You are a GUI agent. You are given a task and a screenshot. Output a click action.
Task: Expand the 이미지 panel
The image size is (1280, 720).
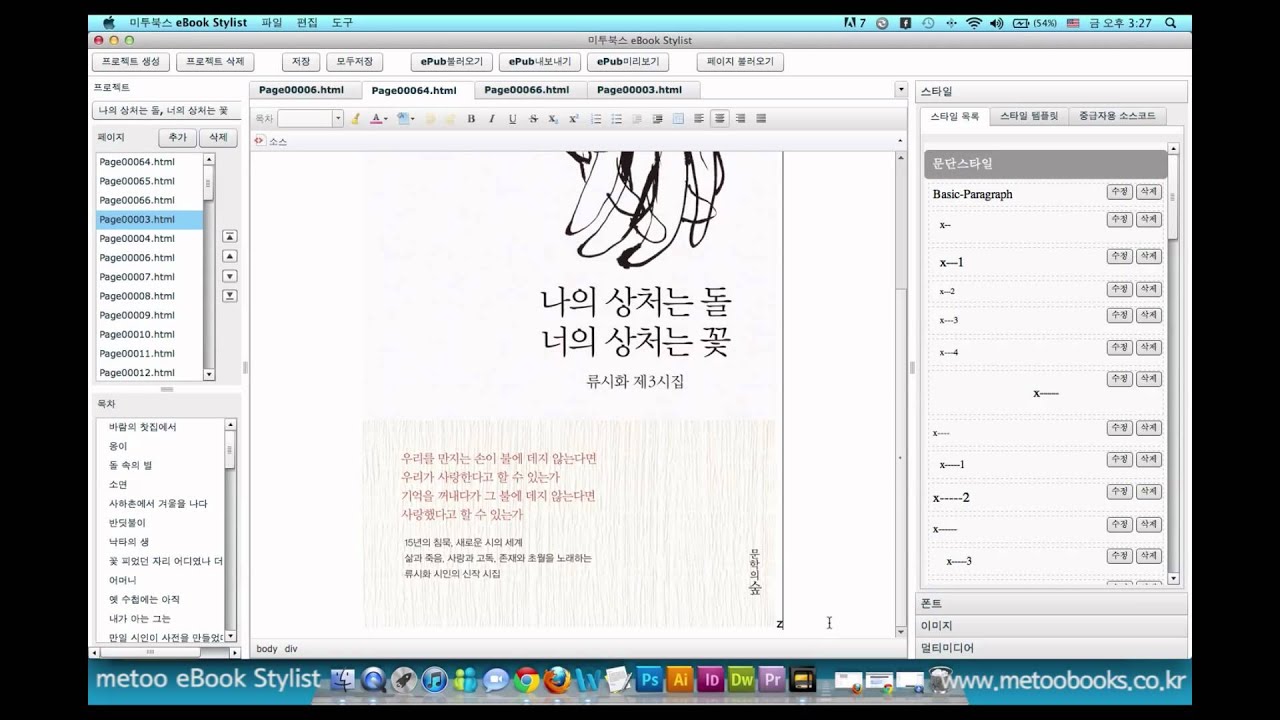[1051, 626]
